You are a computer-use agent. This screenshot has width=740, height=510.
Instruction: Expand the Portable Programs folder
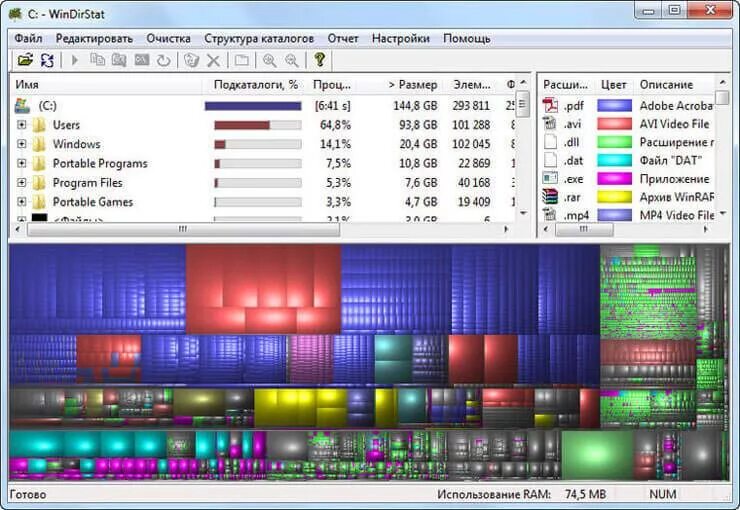click(x=22, y=163)
